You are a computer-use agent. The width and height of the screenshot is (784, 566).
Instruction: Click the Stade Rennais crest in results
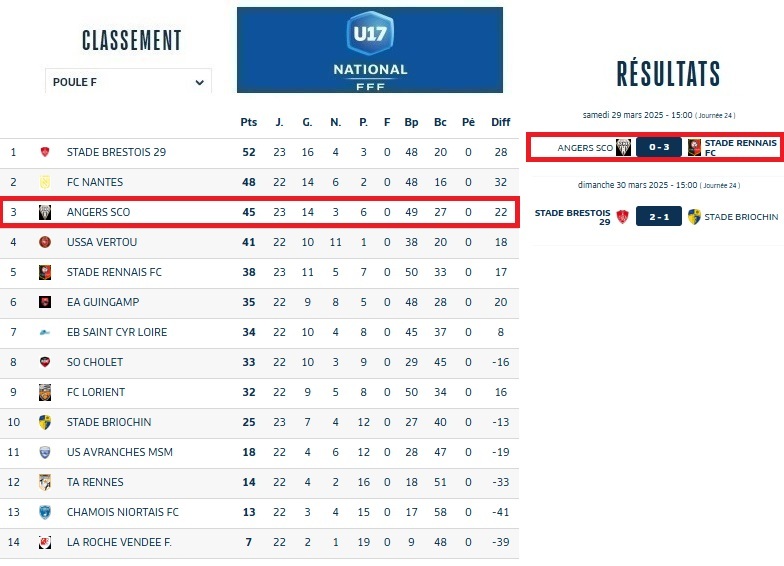pyautogui.click(x=694, y=148)
